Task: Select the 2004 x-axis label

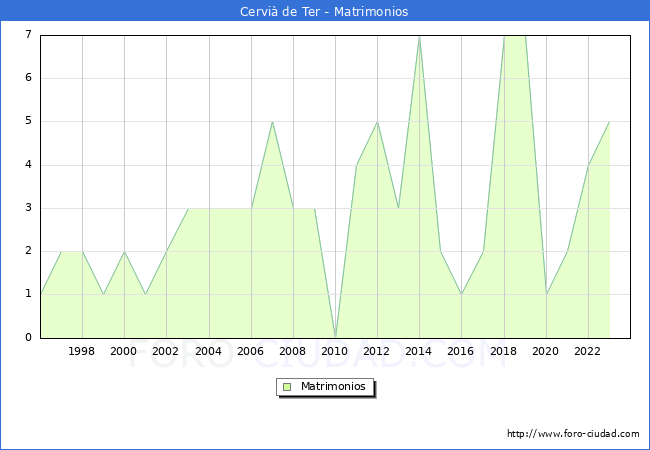Action: (208, 352)
